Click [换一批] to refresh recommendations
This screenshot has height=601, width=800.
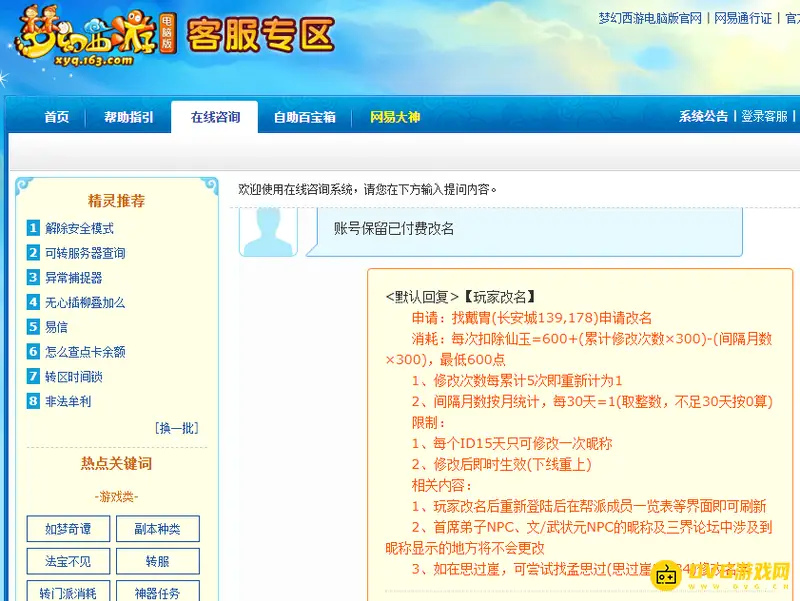click(x=177, y=428)
